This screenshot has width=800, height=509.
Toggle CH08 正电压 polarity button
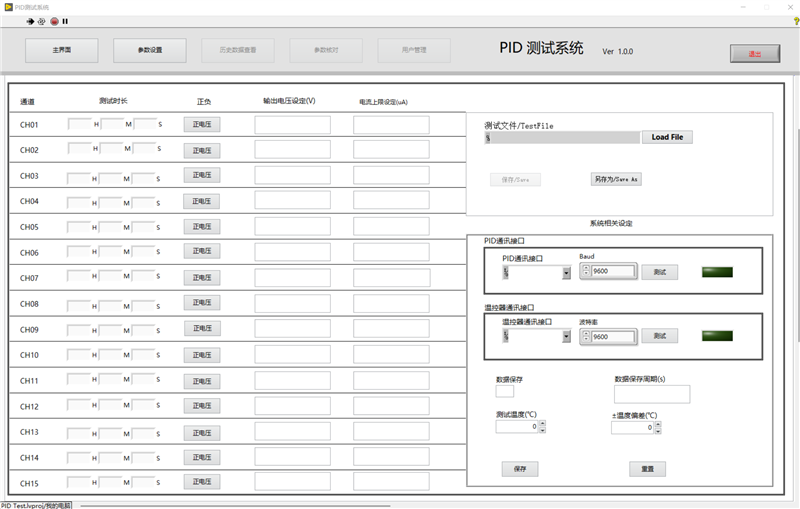(202, 304)
